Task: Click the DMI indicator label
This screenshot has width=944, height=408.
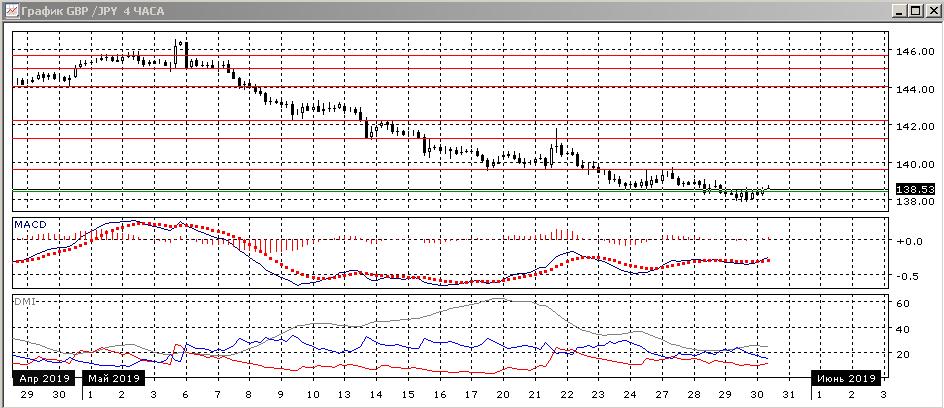Action: point(22,300)
